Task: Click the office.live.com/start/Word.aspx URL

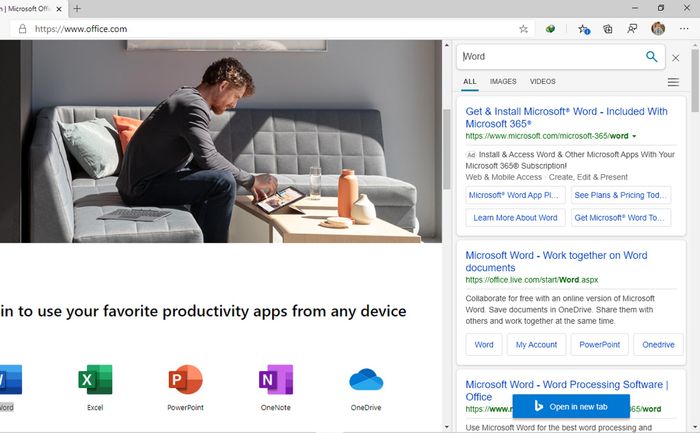Action: point(532,280)
